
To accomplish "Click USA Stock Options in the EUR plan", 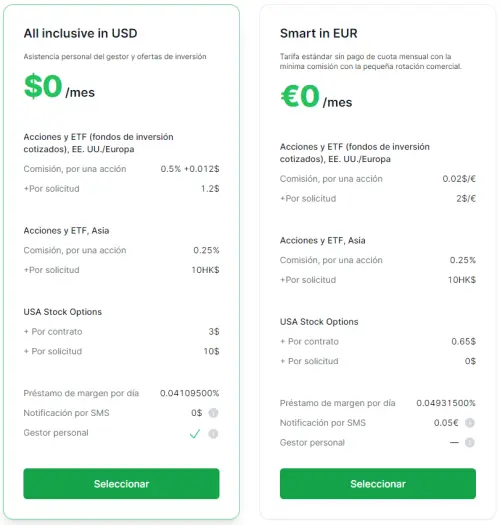I will [319, 322].
